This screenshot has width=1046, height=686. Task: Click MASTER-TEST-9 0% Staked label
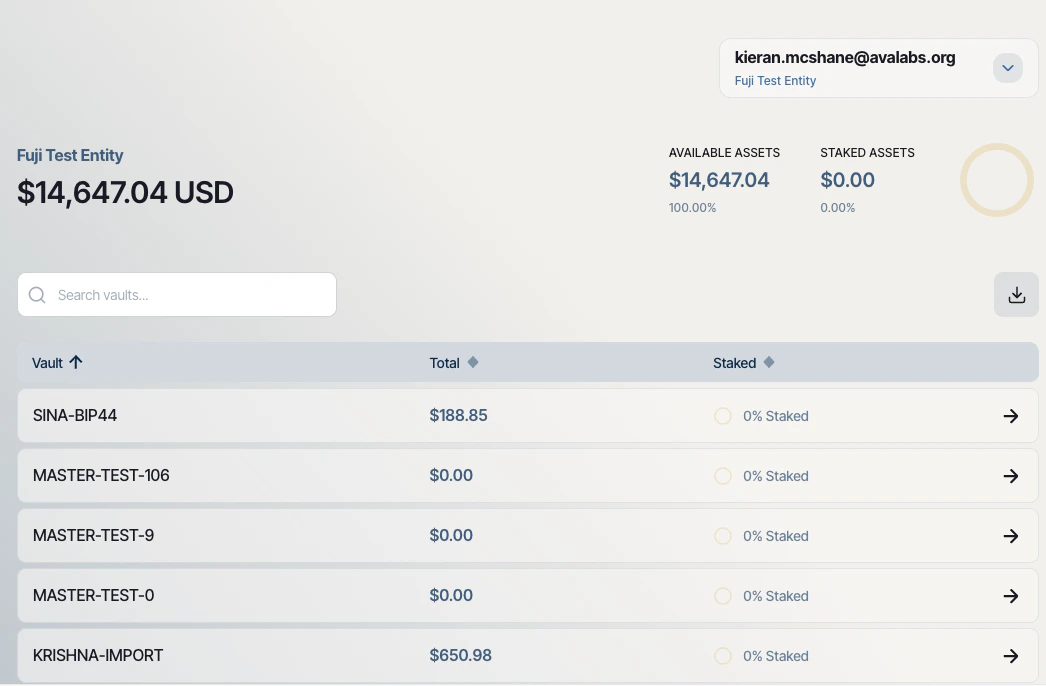(776, 537)
